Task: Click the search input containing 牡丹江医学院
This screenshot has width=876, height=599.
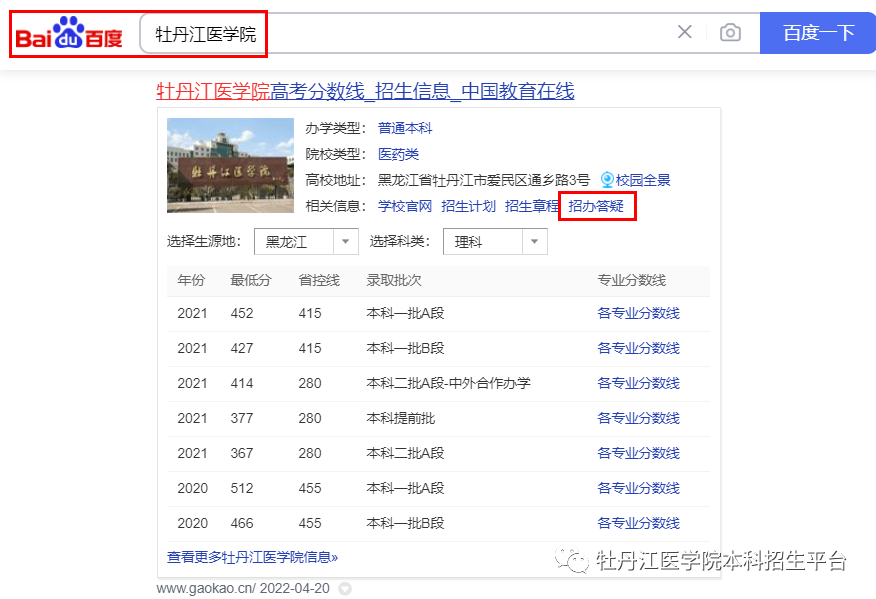Action: (x=410, y=33)
